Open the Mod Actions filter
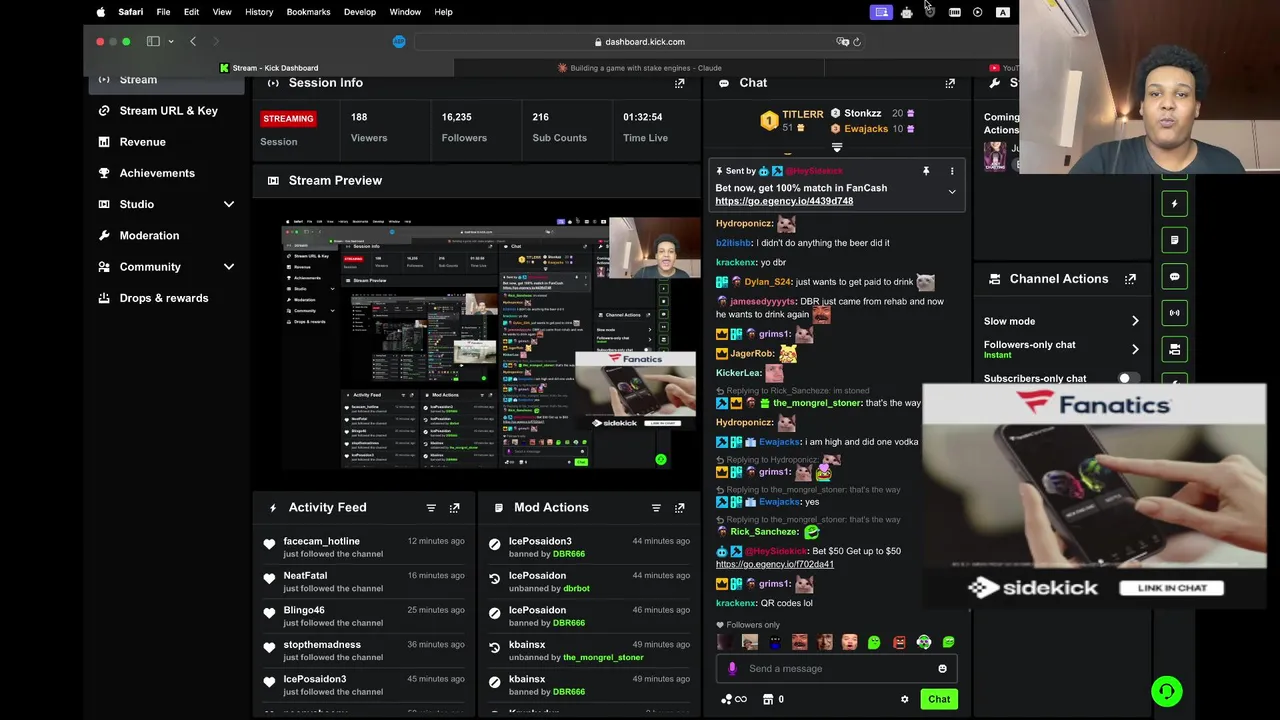The height and width of the screenshot is (720, 1280). click(656, 508)
